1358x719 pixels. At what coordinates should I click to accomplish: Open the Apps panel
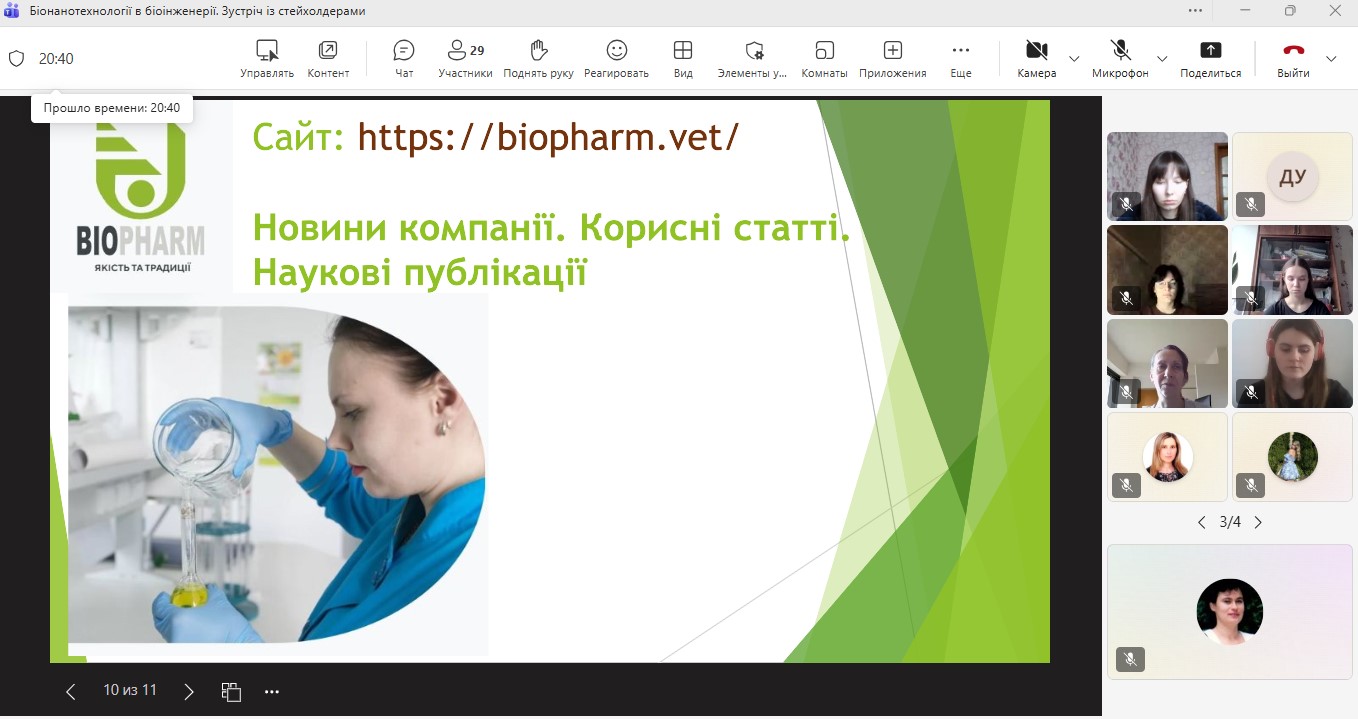[x=892, y=58]
